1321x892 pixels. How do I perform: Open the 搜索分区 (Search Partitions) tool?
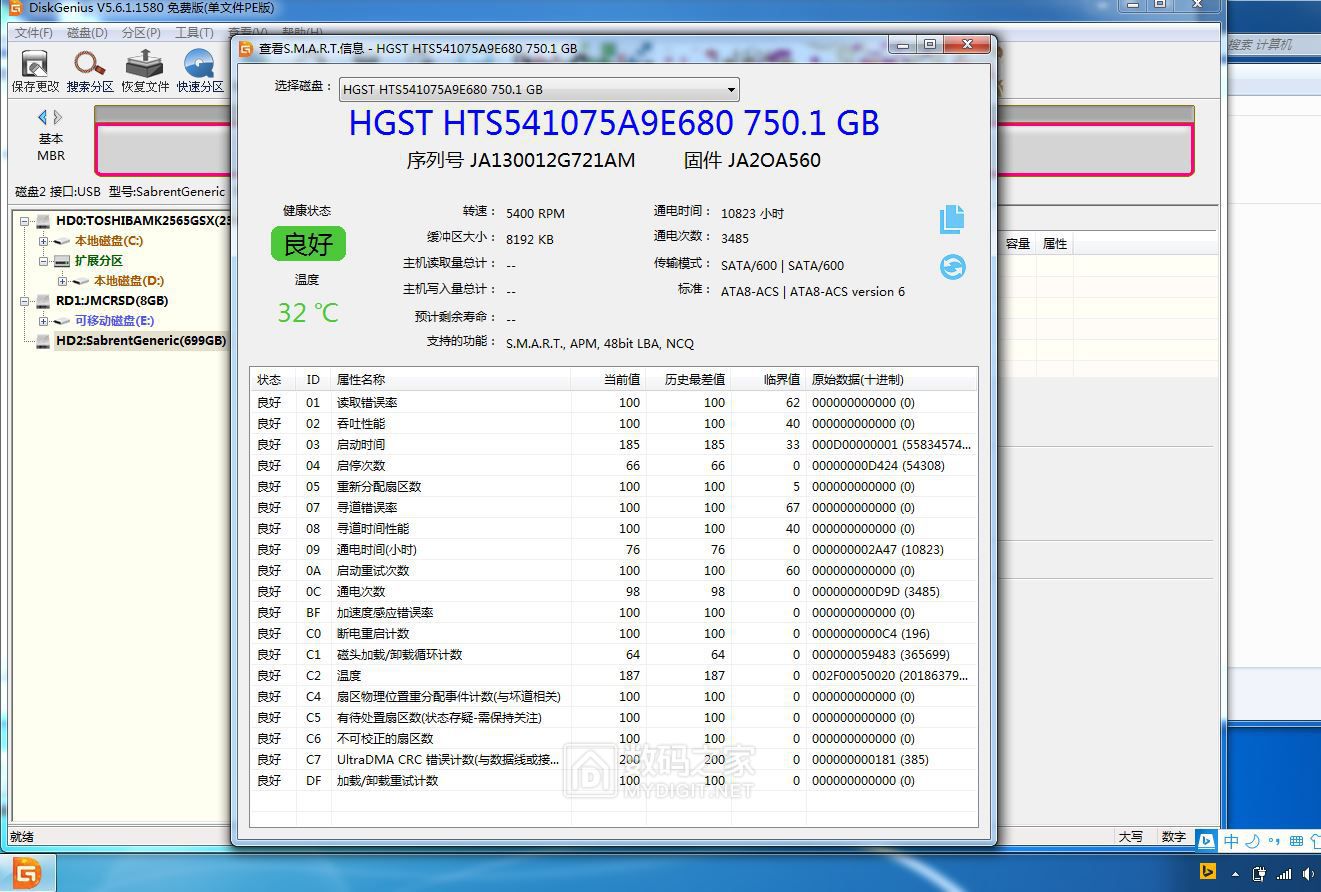[90, 71]
